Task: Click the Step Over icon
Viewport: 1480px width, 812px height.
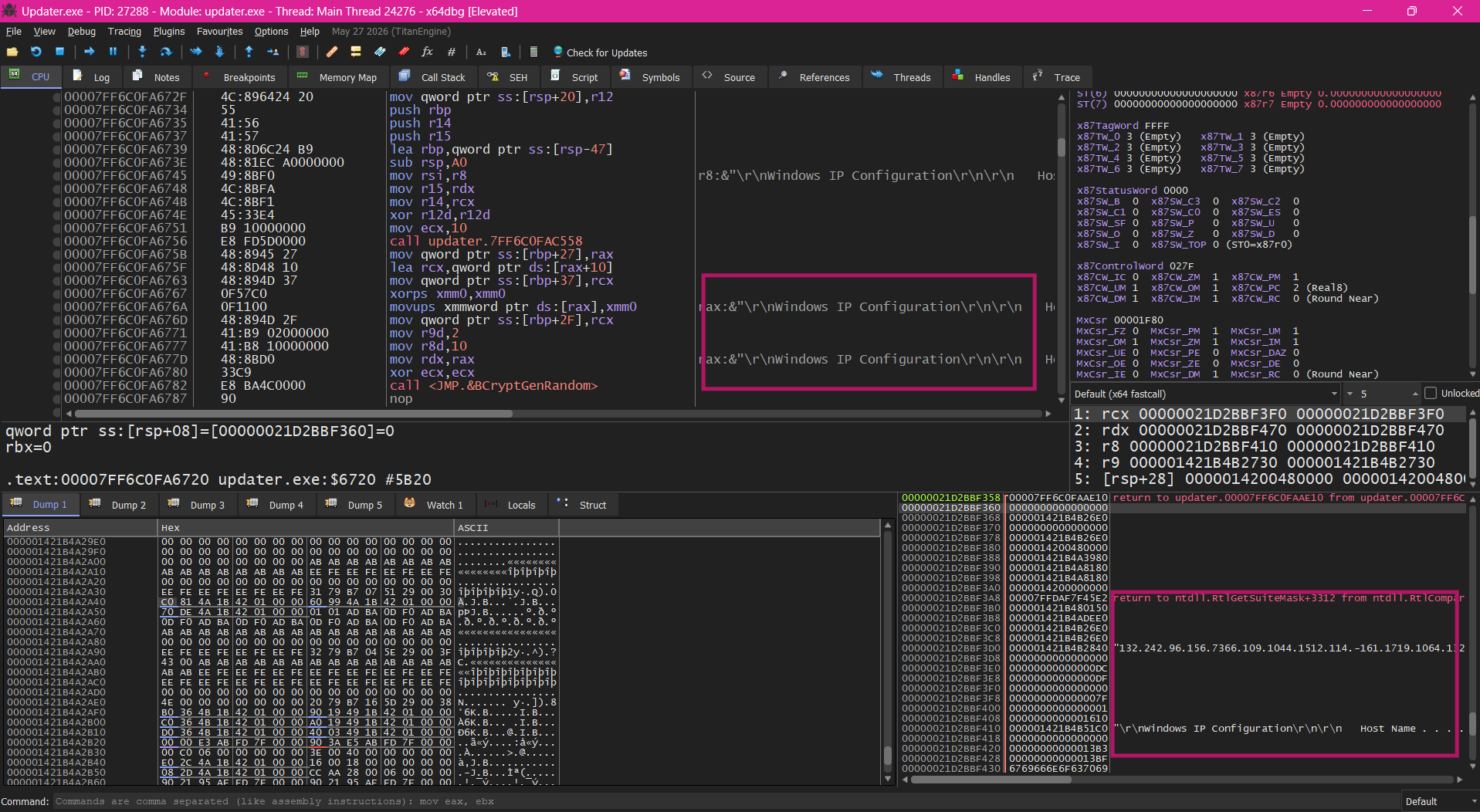Action: click(x=166, y=52)
